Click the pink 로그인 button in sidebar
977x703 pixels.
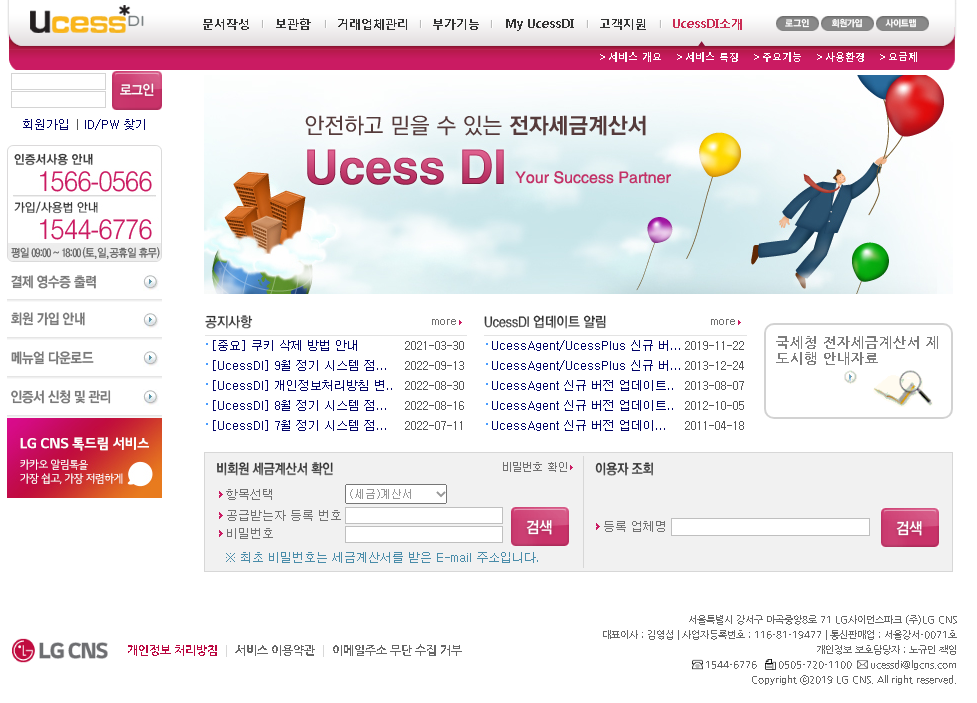[x=137, y=90]
